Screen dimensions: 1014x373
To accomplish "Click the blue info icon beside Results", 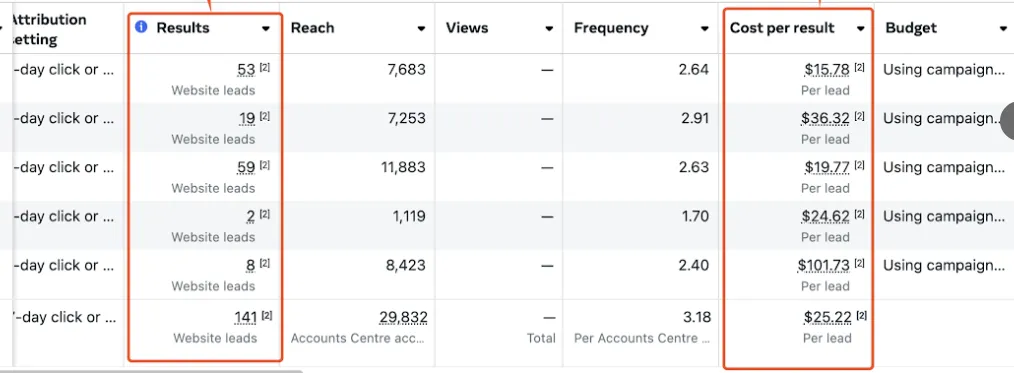I will pyautogui.click(x=141, y=27).
